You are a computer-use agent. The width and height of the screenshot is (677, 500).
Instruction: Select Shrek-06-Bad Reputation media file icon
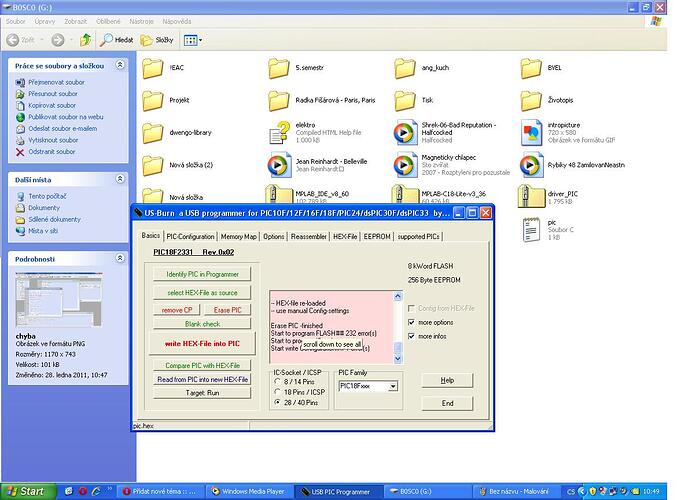[405, 133]
